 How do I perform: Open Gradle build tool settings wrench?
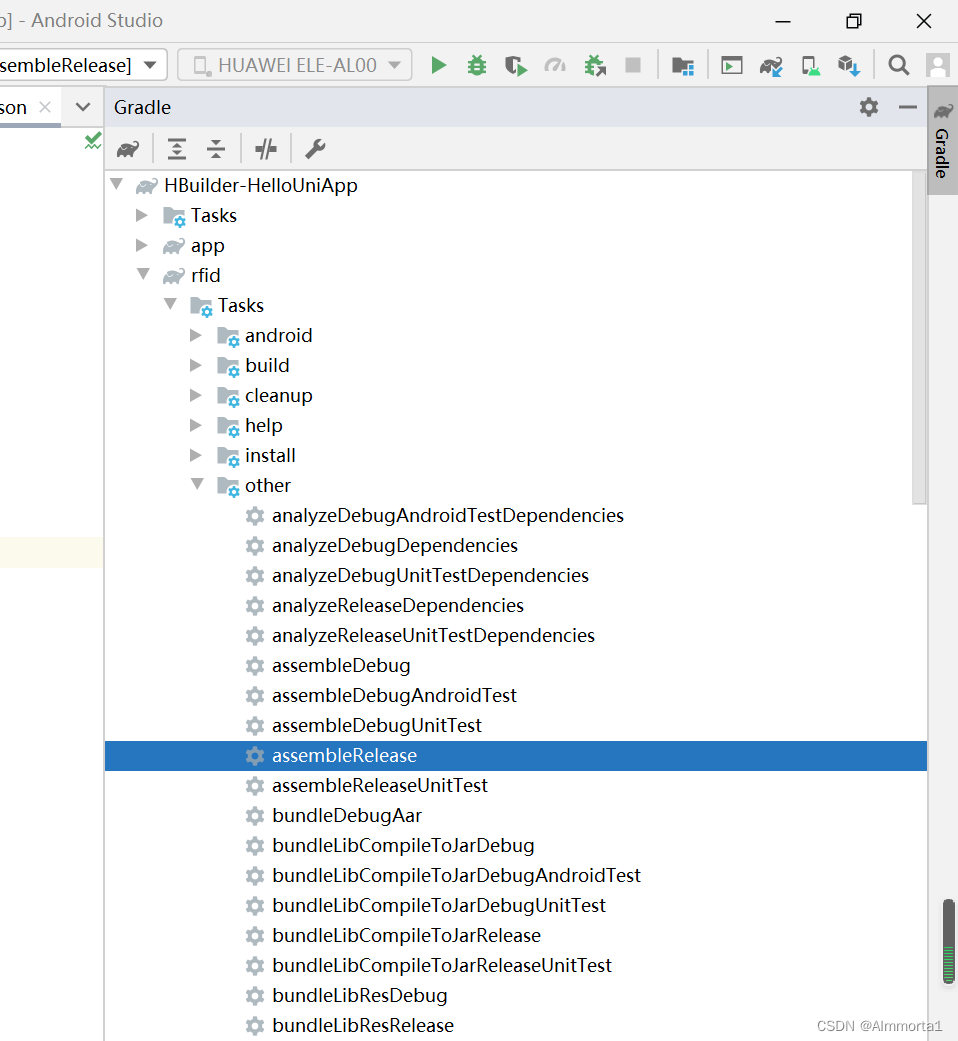point(315,149)
